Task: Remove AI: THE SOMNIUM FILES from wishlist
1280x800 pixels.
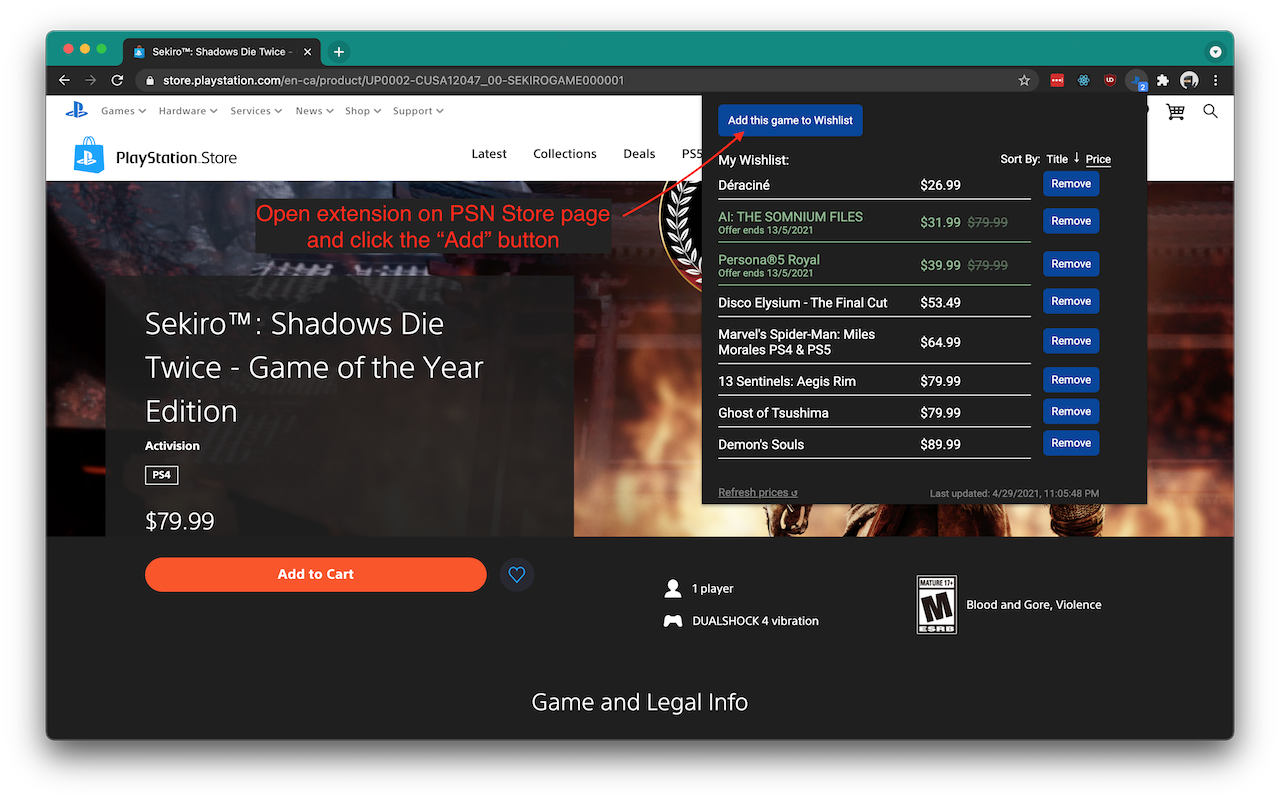Action: pyautogui.click(x=1071, y=221)
